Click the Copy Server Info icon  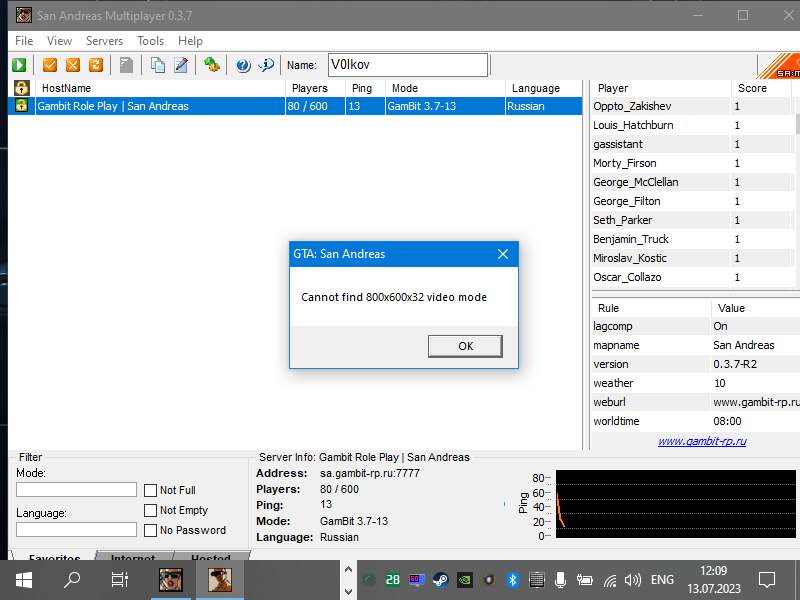[x=158, y=65]
